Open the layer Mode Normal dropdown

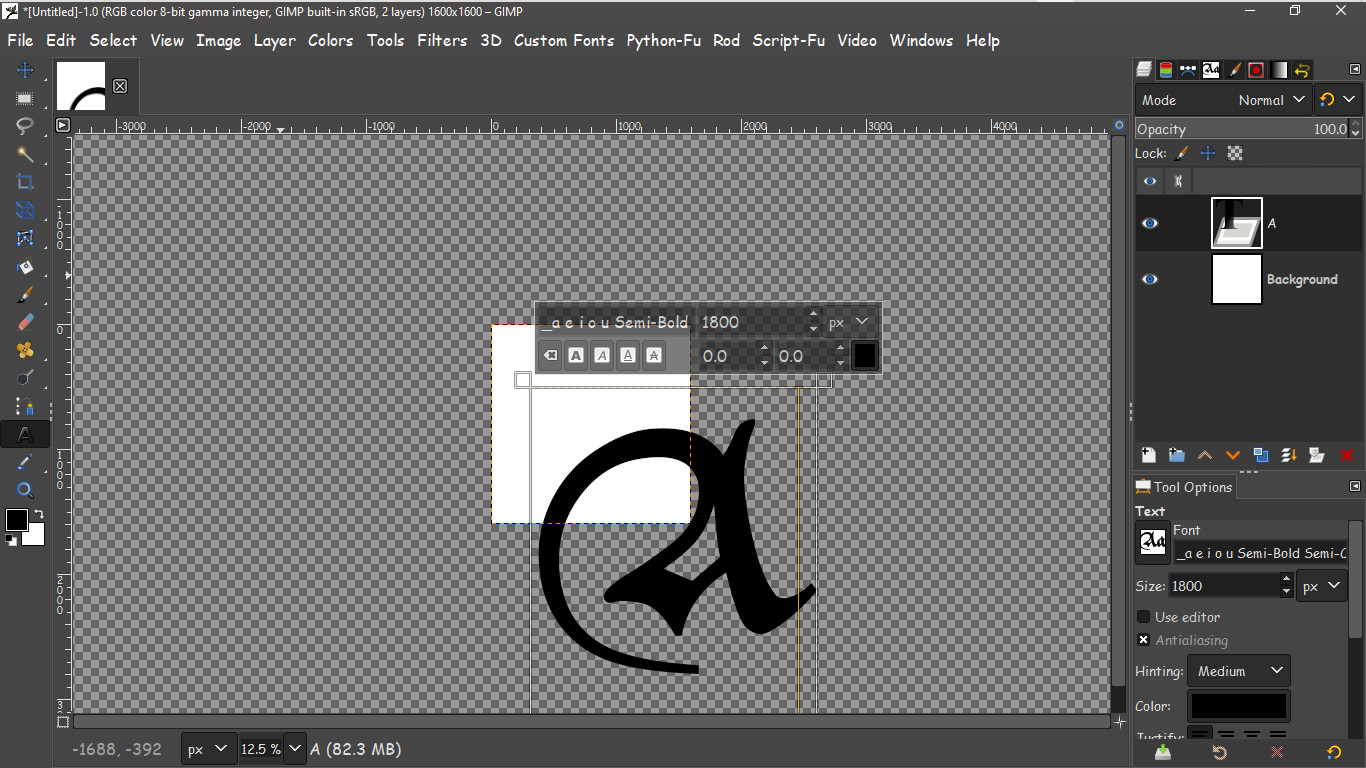click(x=1224, y=100)
